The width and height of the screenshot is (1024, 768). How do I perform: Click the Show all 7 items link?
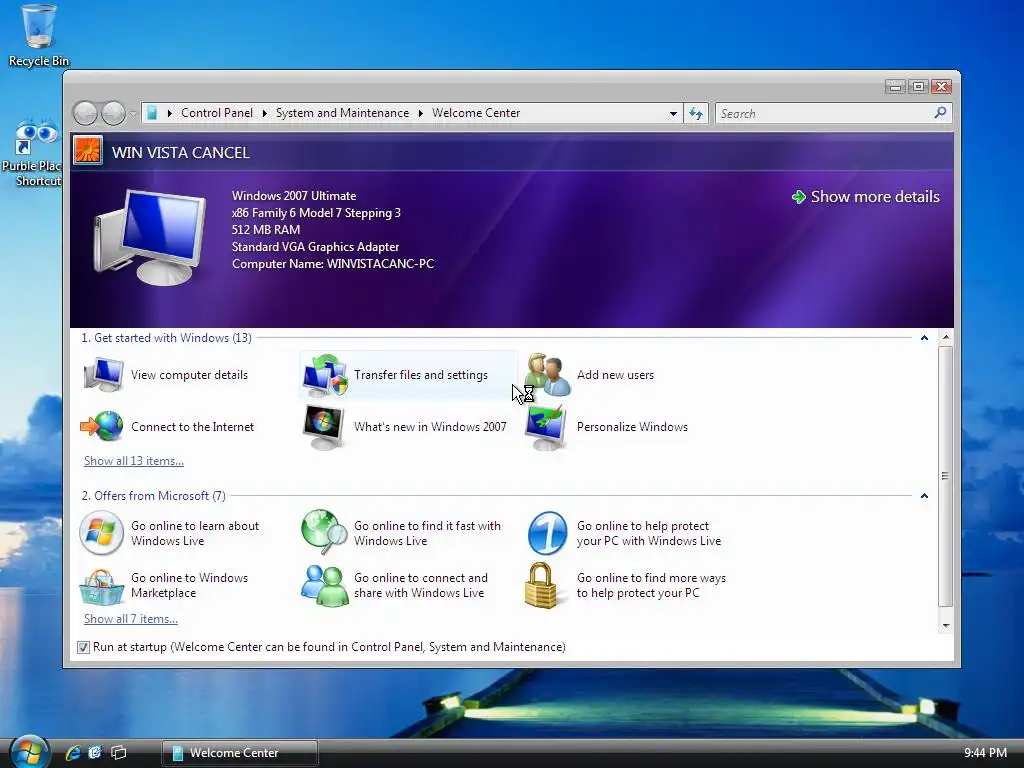point(131,619)
